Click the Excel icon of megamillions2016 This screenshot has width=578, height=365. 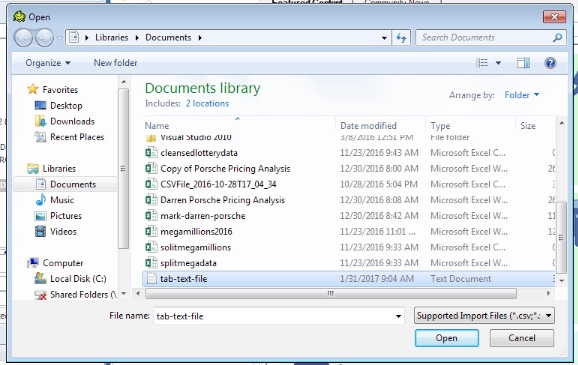[151, 232]
